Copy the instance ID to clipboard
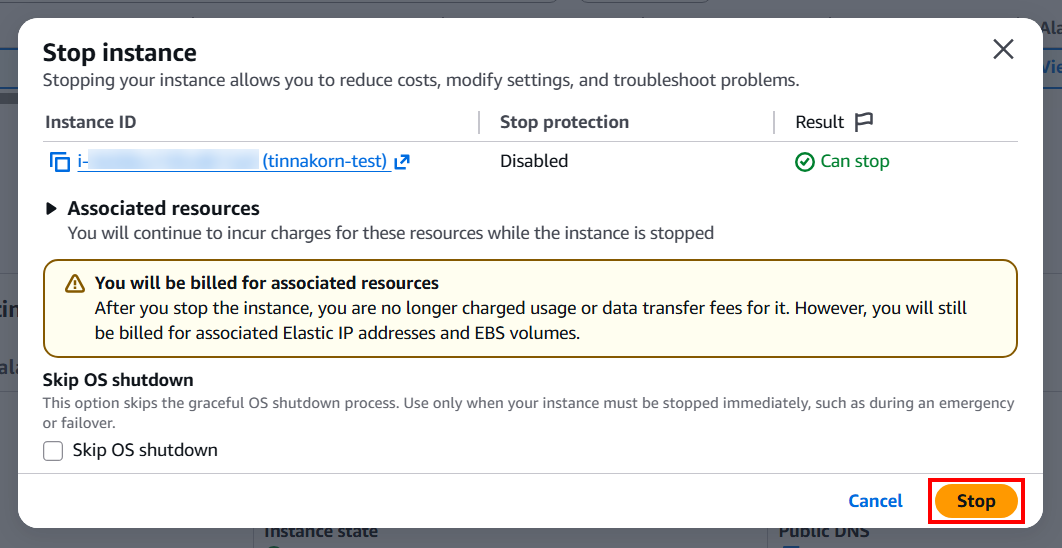This screenshot has height=548, width=1062. 59,162
